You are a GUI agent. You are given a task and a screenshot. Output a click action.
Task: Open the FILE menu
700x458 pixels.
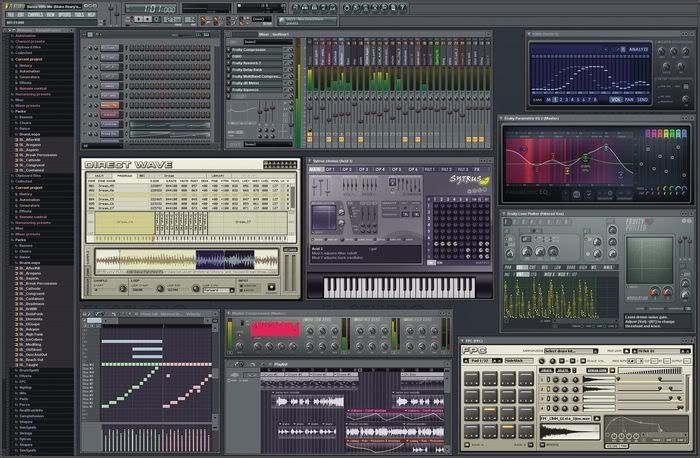(x=10, y=15)
